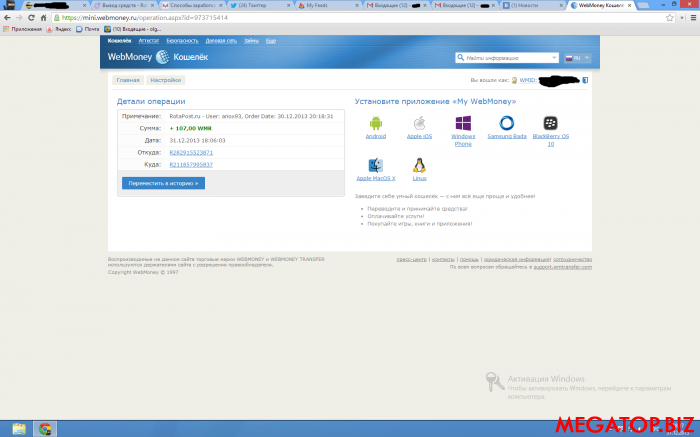Open the Входящие bookmark in bookmarks bar
700x437 pixels.
133,29
